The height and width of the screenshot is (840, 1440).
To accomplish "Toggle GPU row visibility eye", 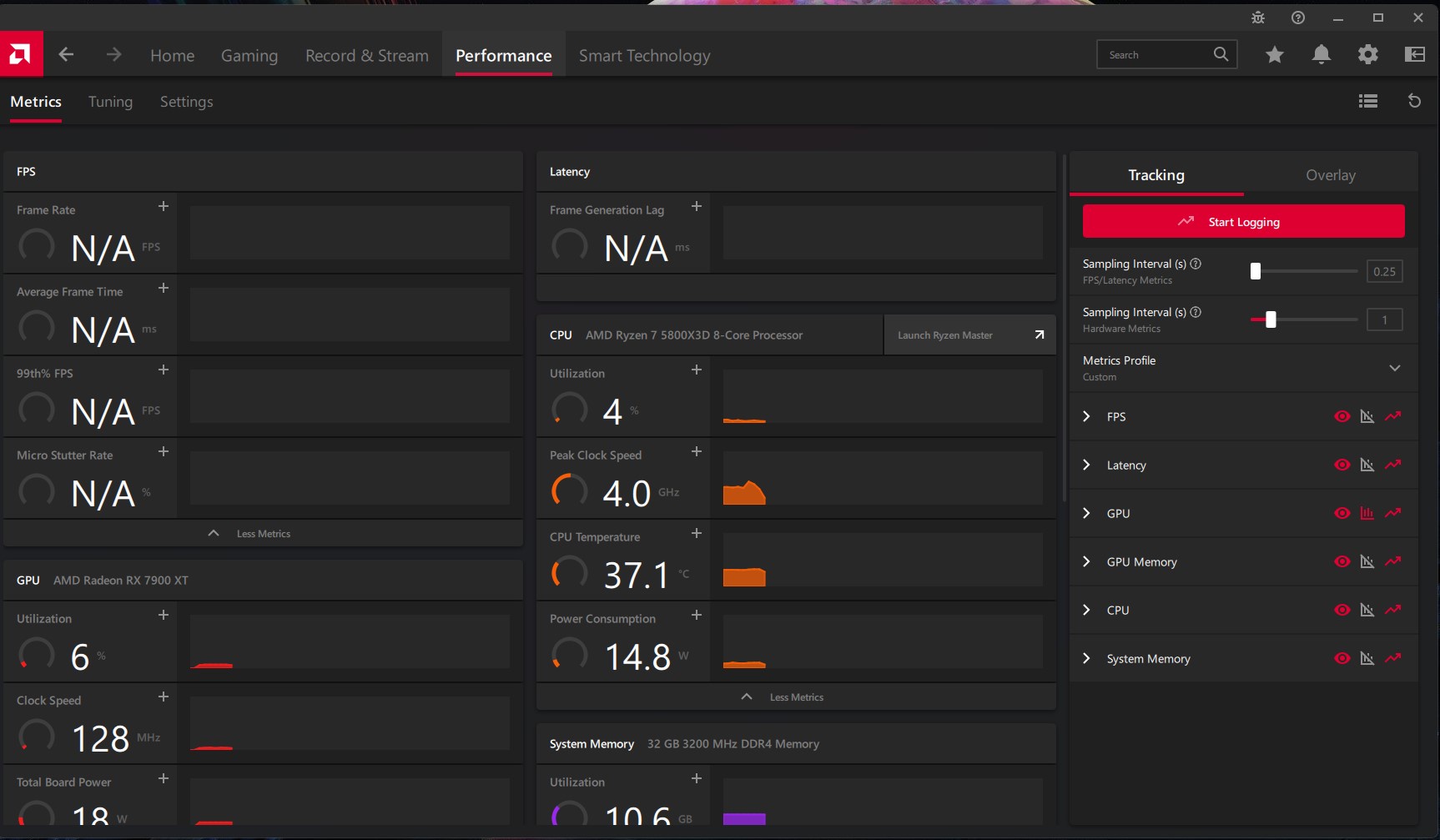I will [x=1342, y=513].
